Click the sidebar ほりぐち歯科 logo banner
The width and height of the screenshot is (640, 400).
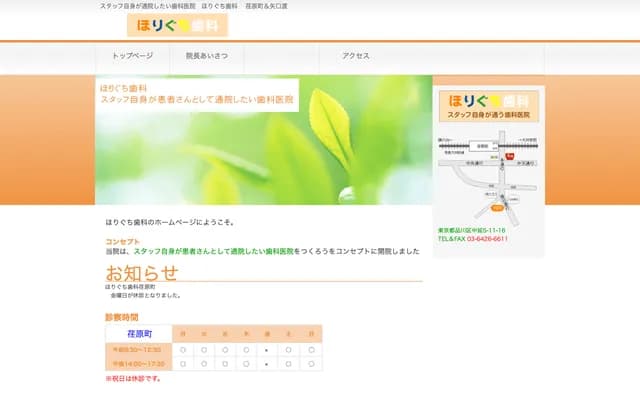[x=489, y=105]
